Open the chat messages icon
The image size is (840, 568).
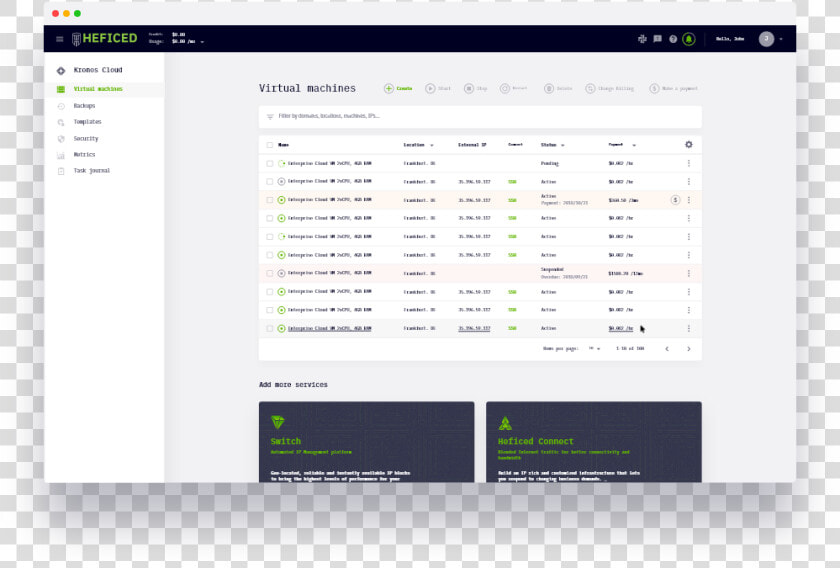pos(657,39)
